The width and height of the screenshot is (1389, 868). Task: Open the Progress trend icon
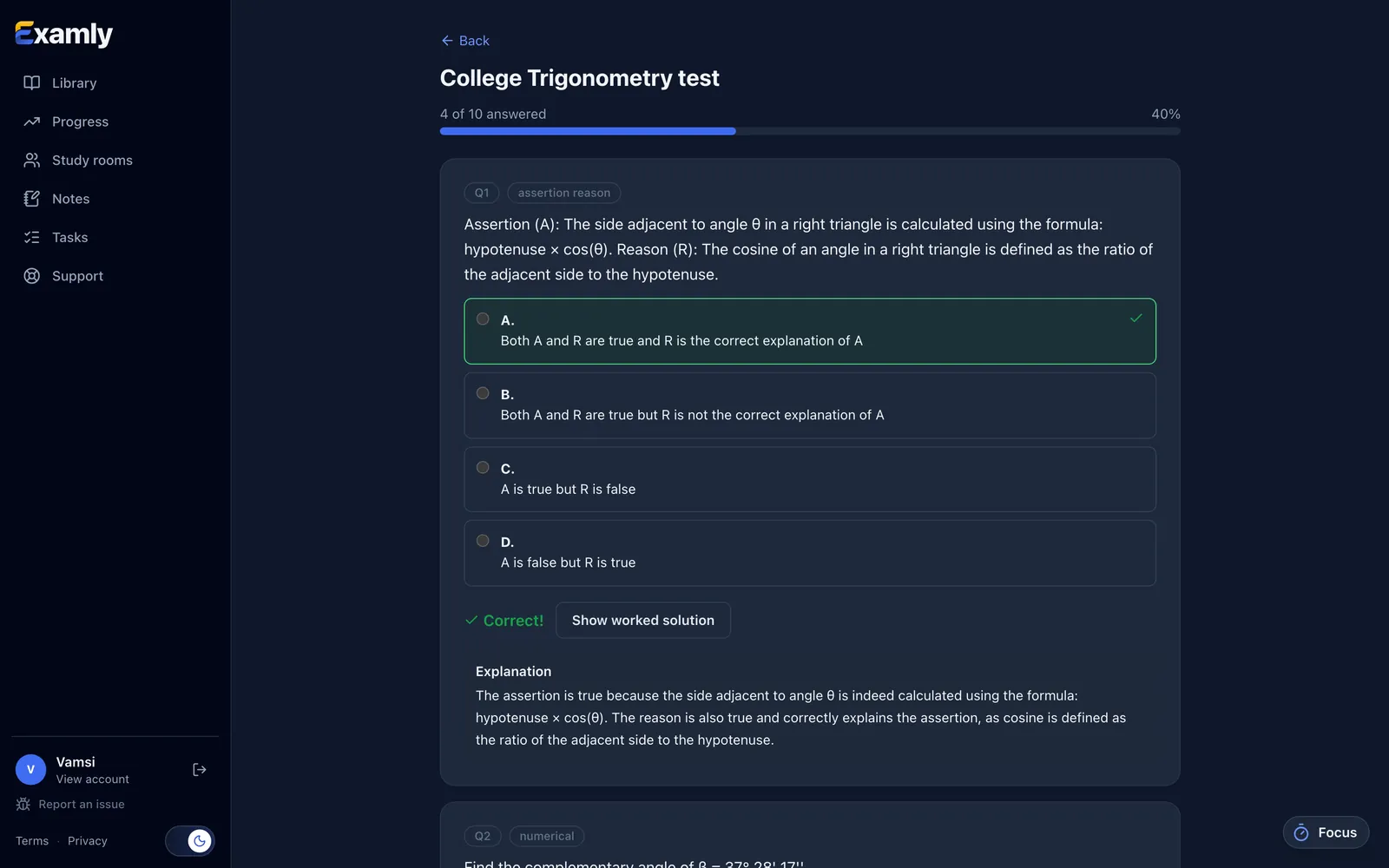point(32,122)
